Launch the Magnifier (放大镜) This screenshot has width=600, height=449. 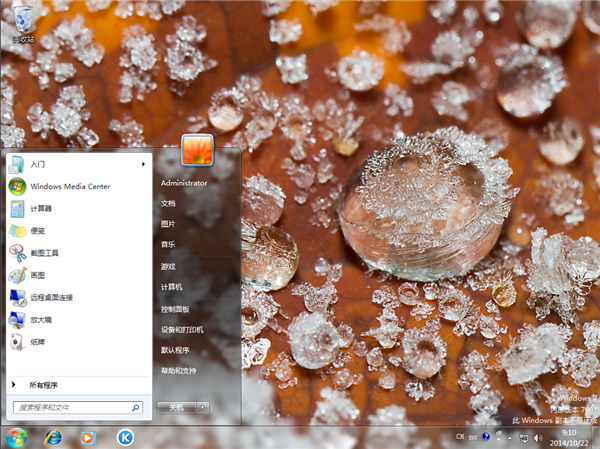coord(40,319)
